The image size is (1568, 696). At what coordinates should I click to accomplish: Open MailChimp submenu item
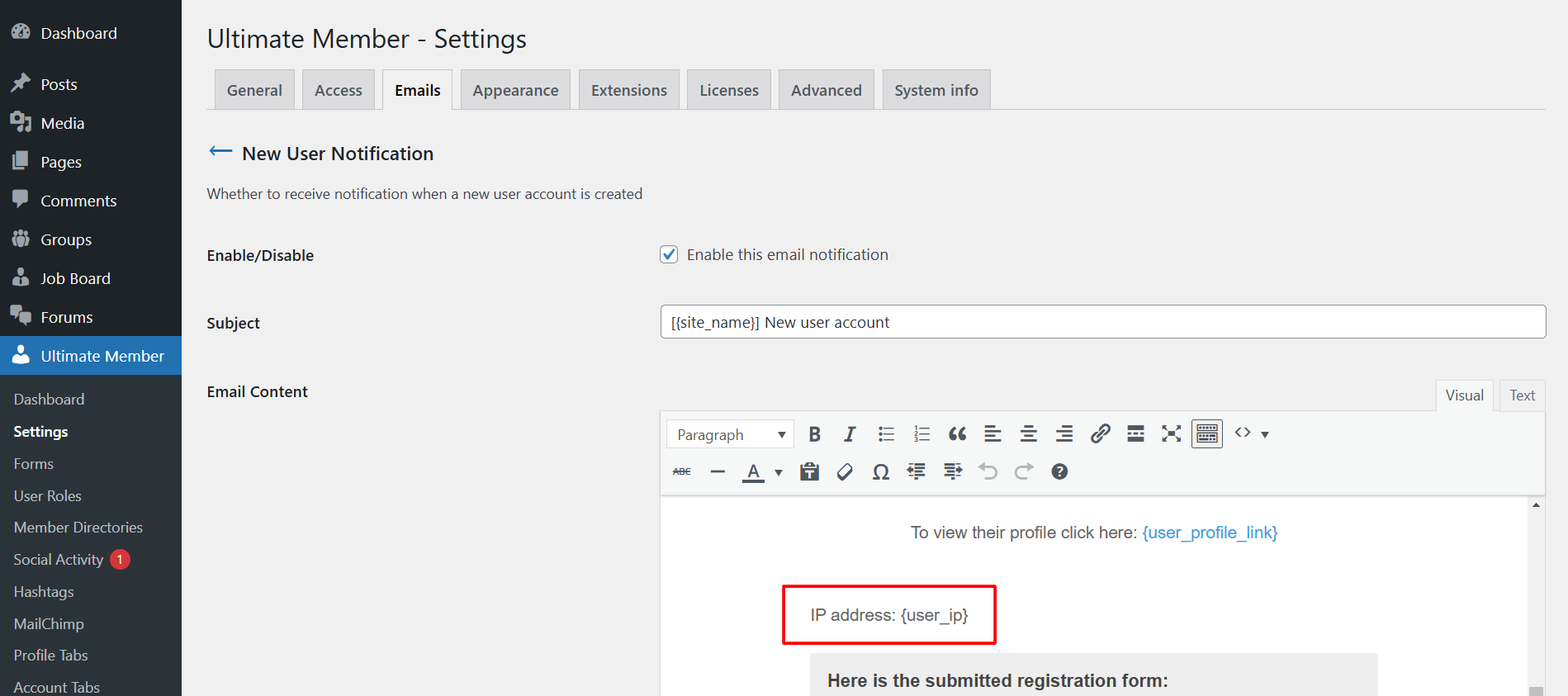point(49,624)
